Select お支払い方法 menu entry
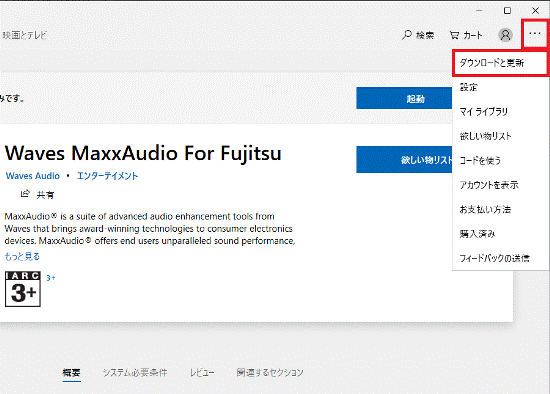This screenshot has width=550, height=394. (500, 209)
